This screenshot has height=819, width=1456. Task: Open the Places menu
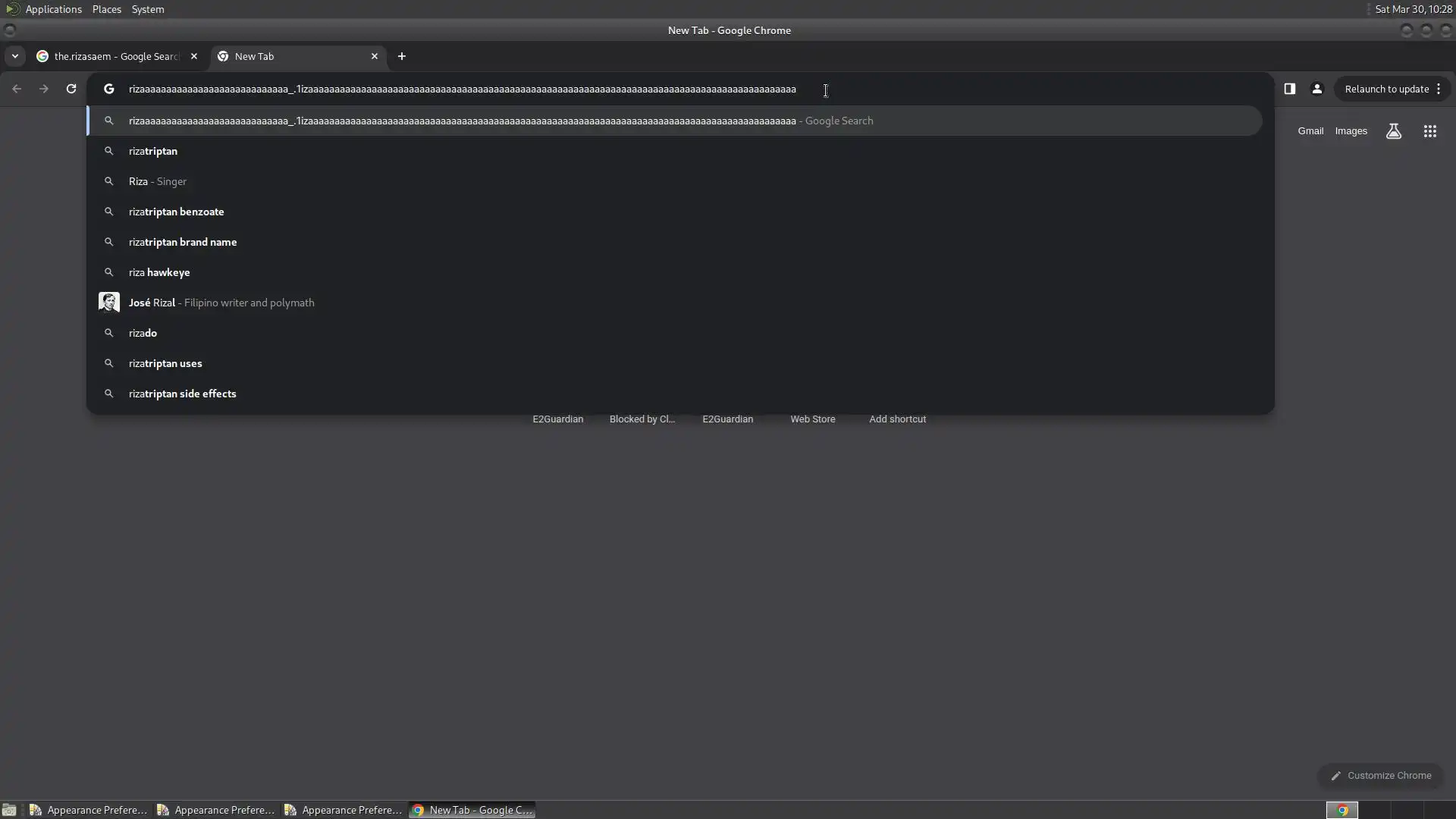106,9
